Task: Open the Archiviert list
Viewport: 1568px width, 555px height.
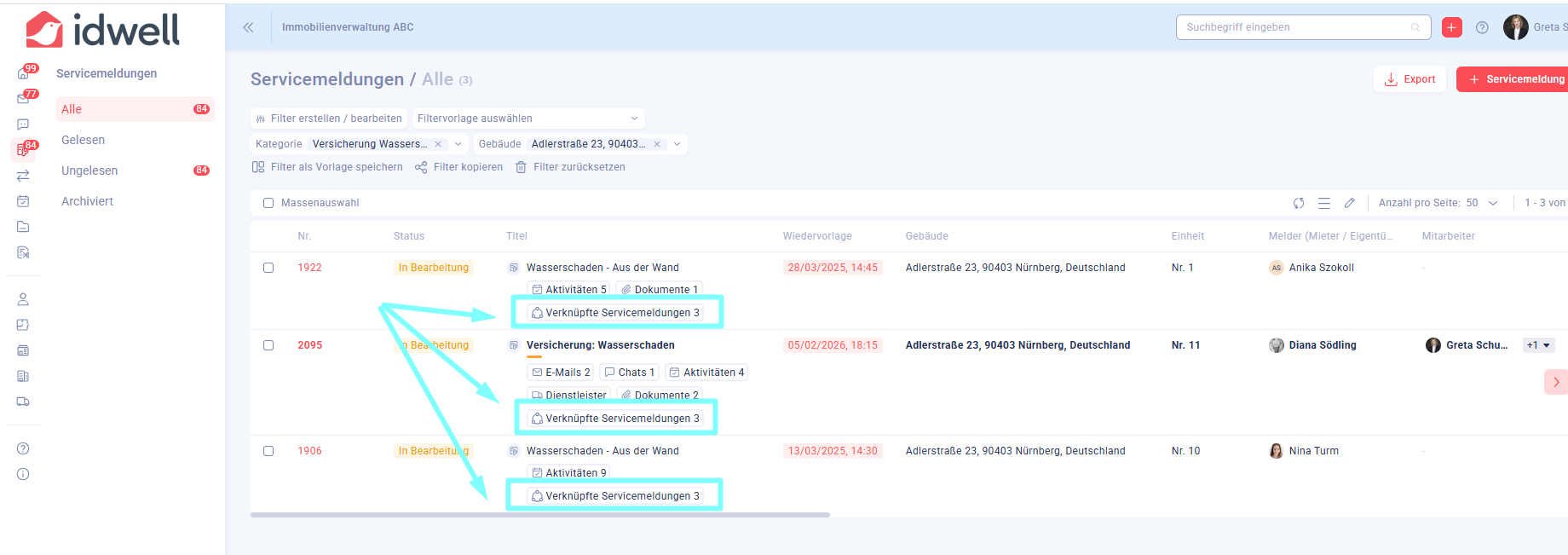Action: coord(87,201)
